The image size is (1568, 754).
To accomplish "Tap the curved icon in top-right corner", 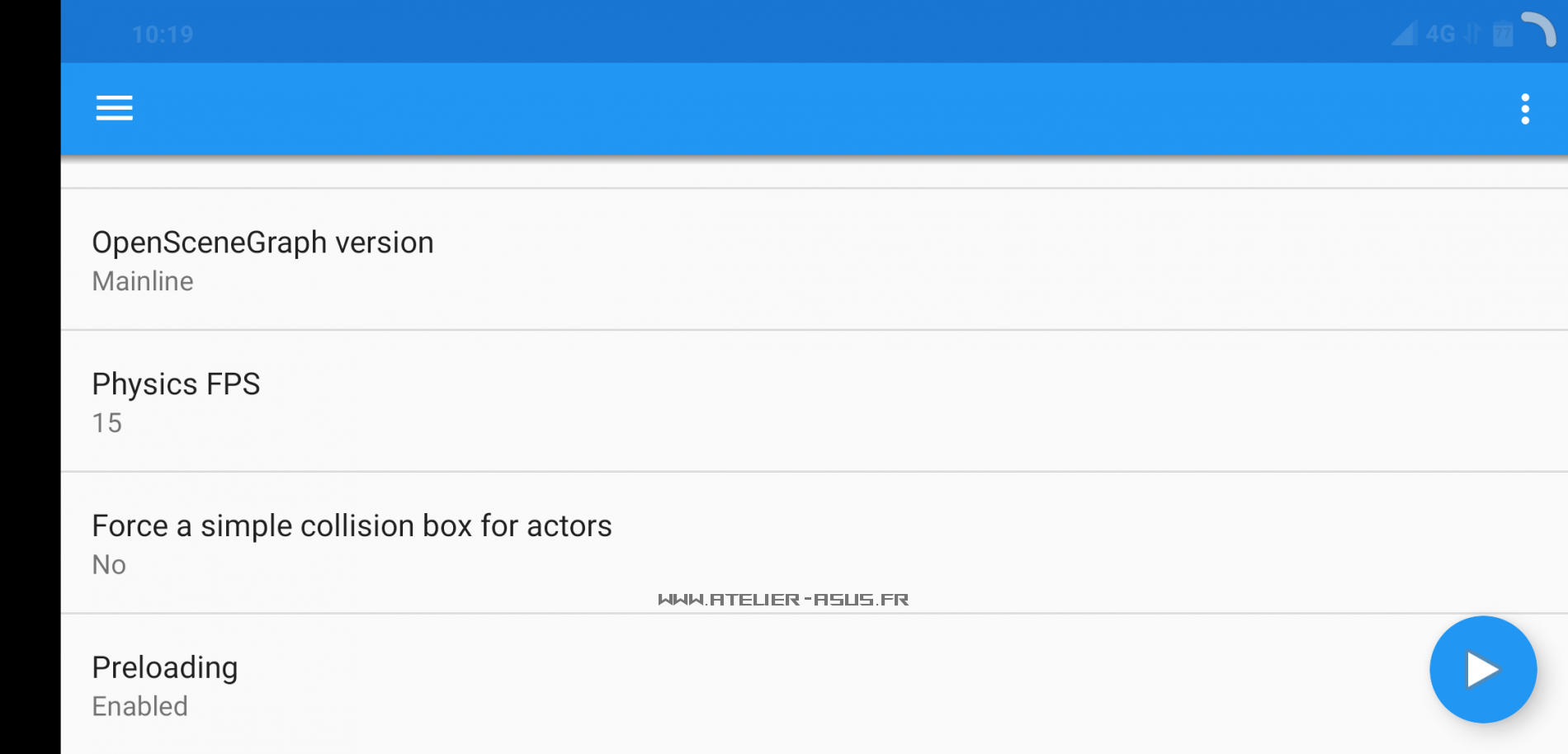I will [x=1539, y=29].
